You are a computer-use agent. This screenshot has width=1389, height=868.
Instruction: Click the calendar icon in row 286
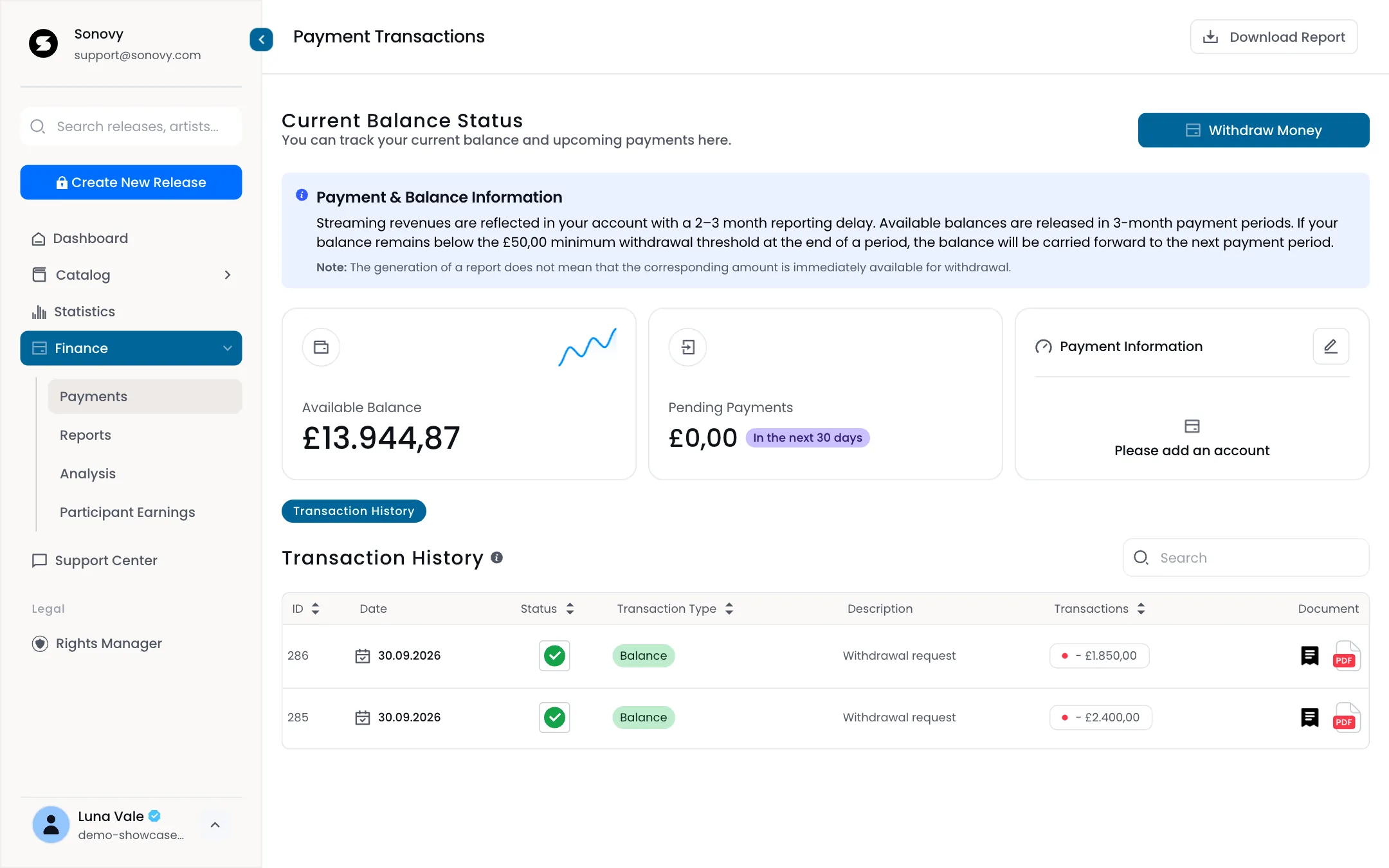click(363, 656)
